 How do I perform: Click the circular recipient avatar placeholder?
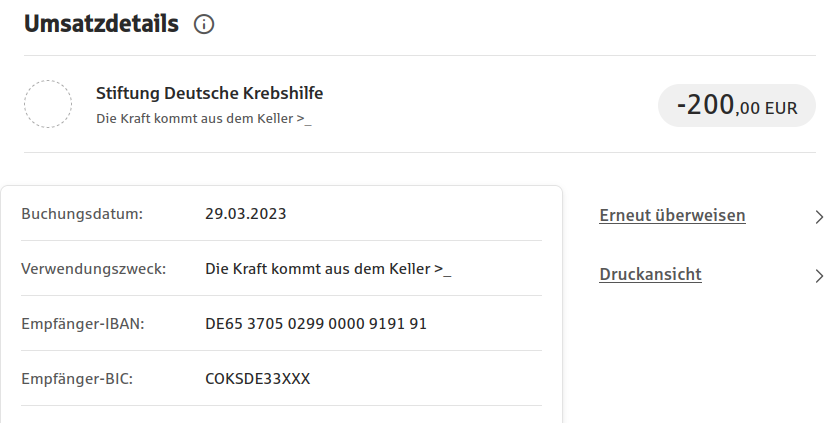48,104
